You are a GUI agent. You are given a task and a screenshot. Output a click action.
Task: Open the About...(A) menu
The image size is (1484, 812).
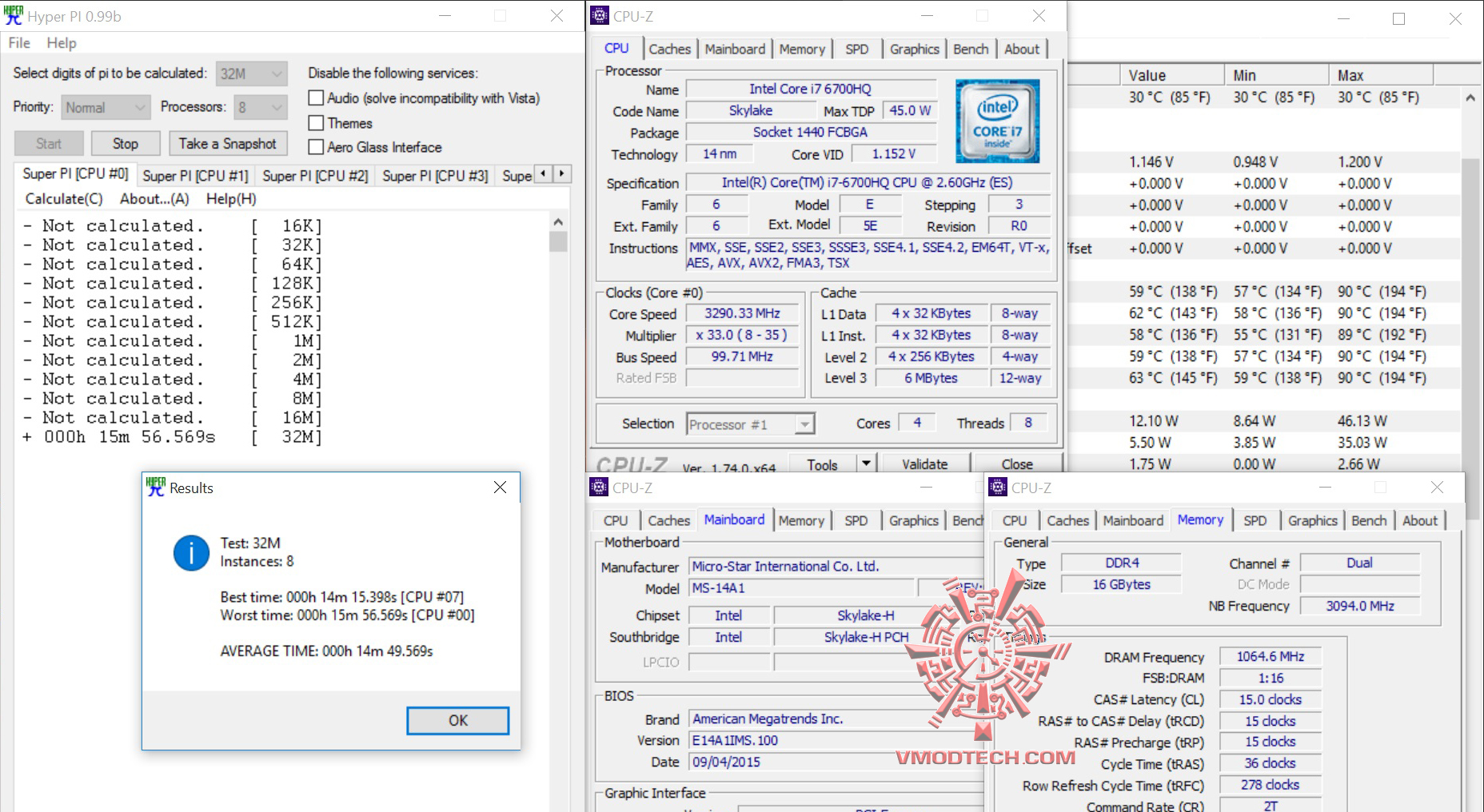154,199
